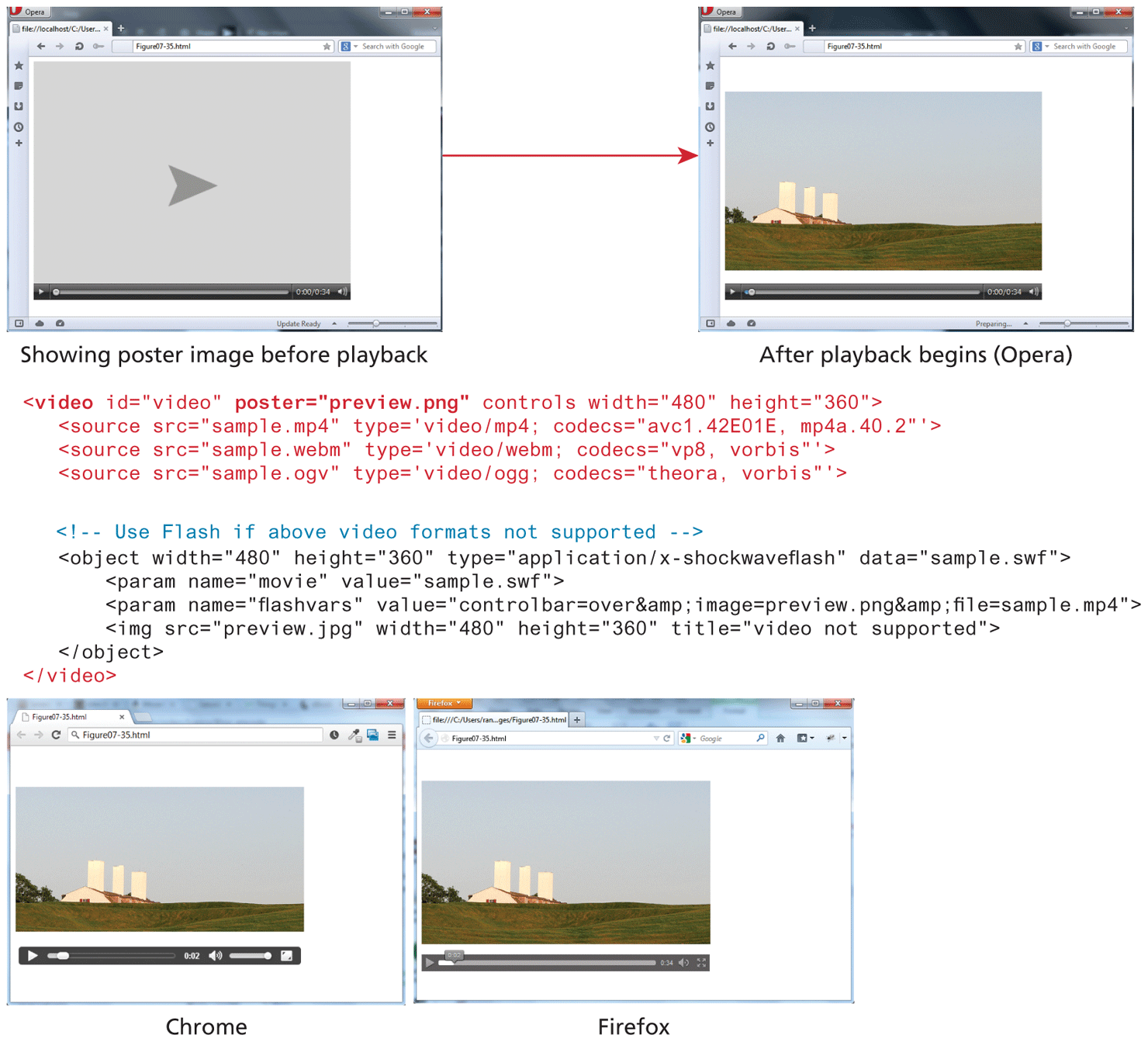1148x1042 pixels.
Task: Click Chrome hamburger menu icon
Action: tap(392, 735)
